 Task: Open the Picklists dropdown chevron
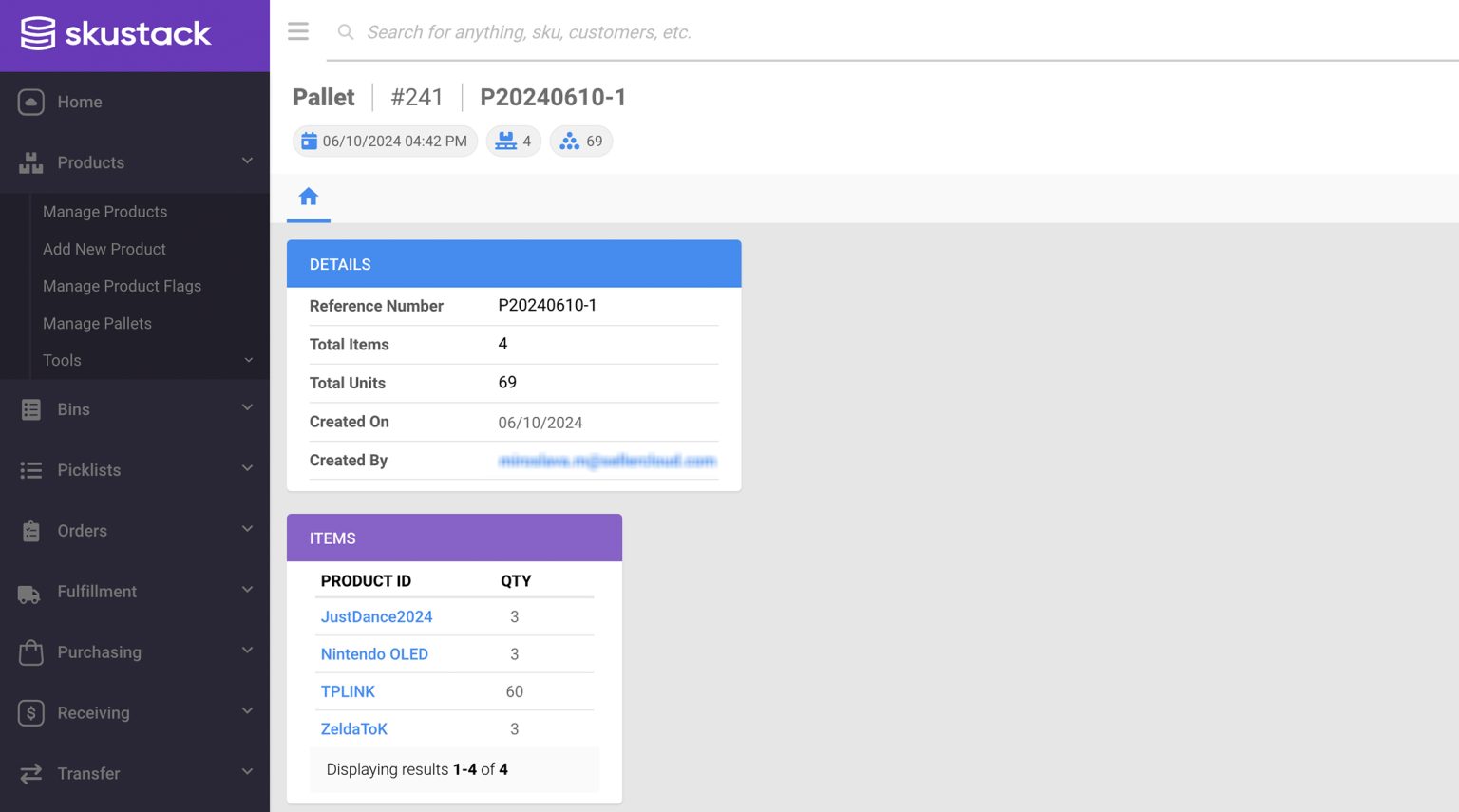click(247, 469)
